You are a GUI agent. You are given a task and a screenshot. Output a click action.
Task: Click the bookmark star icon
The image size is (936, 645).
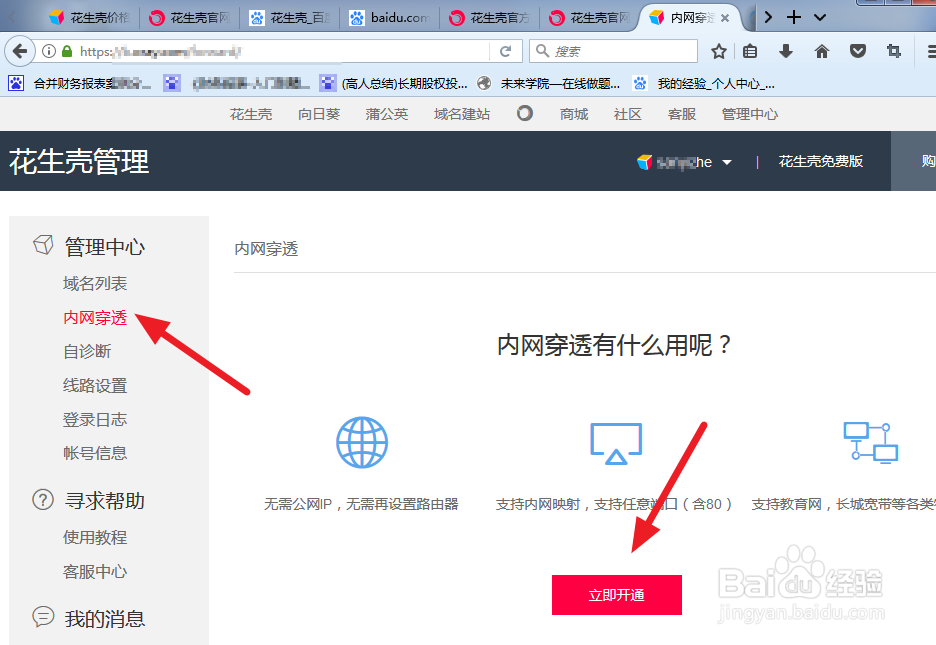tap(719, 51)
